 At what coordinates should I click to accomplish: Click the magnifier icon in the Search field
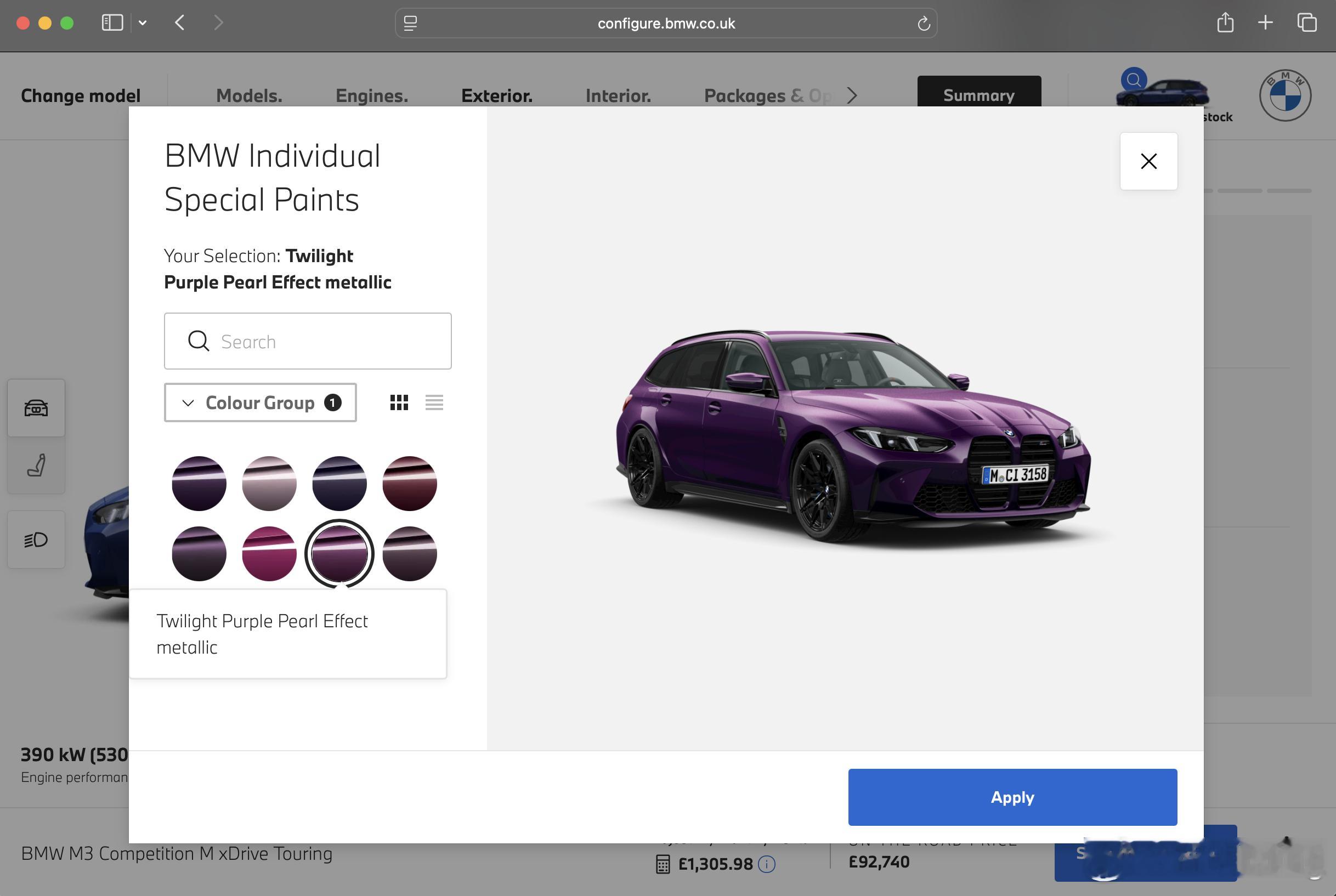click(199, 341)
